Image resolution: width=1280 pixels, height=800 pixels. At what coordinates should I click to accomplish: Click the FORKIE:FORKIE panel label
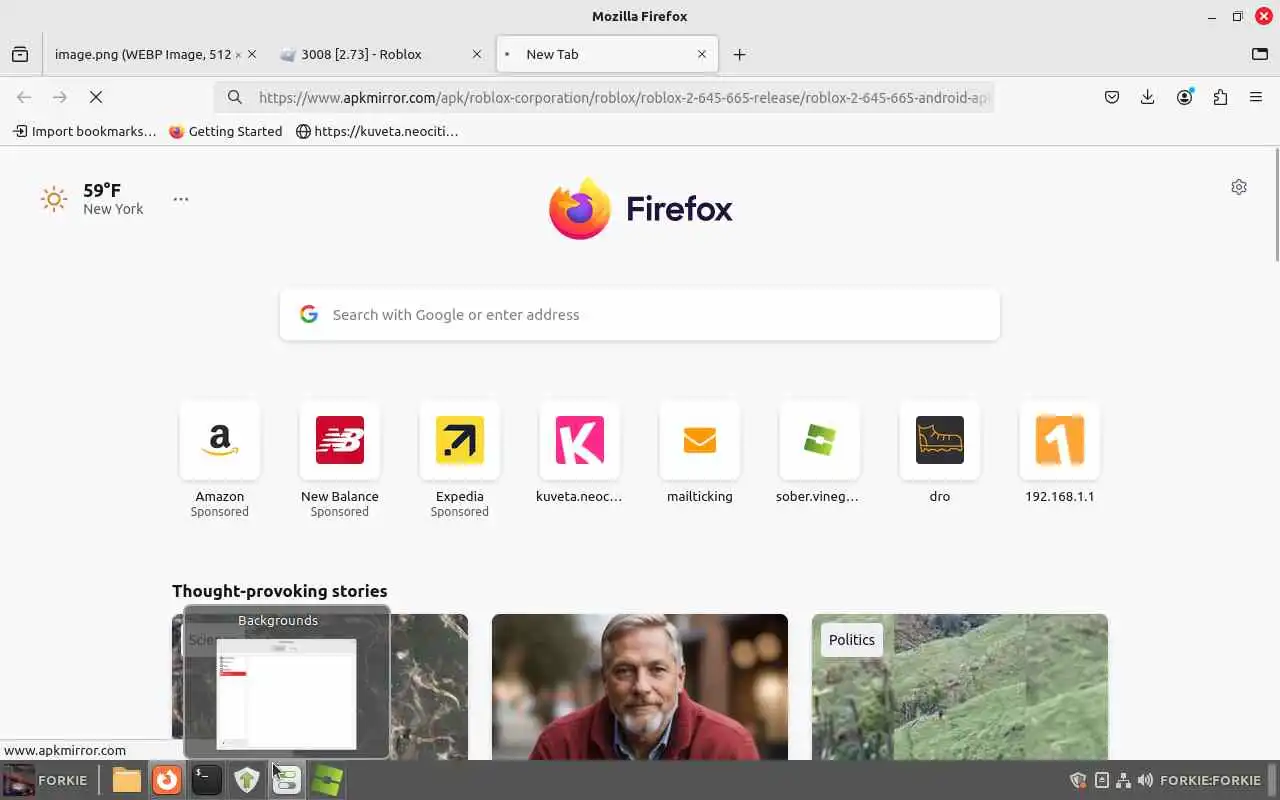[x=1210, y=780]
